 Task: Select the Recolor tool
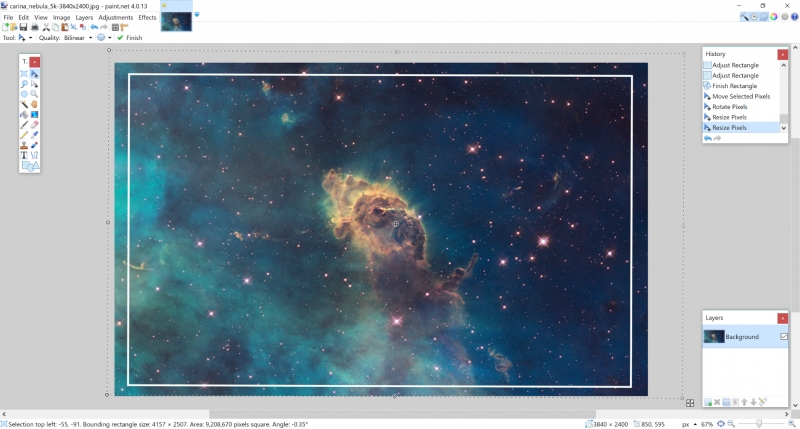tap(34, 145)
